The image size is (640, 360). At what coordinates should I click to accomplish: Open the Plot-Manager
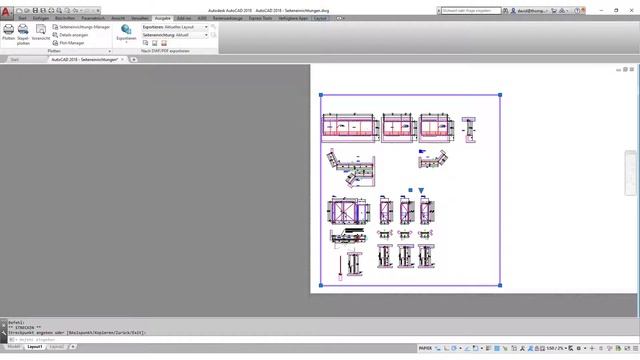coord(68,43)
